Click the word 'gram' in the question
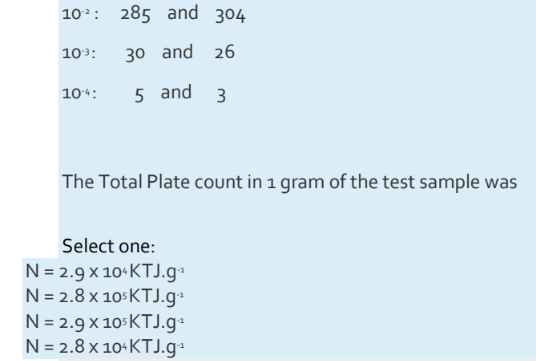The height and width of the screenshot is (361, 536). point(302,184)
